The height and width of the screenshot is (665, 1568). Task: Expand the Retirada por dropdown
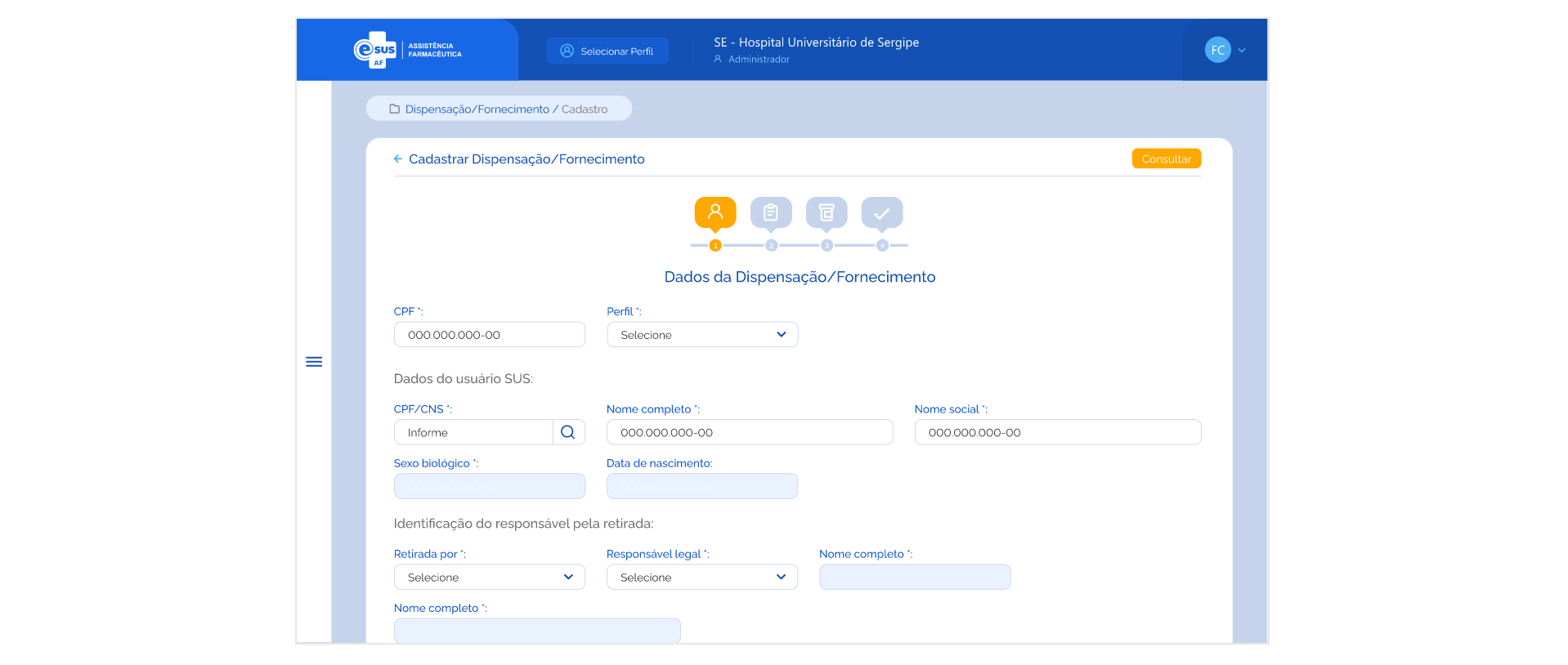489,577
